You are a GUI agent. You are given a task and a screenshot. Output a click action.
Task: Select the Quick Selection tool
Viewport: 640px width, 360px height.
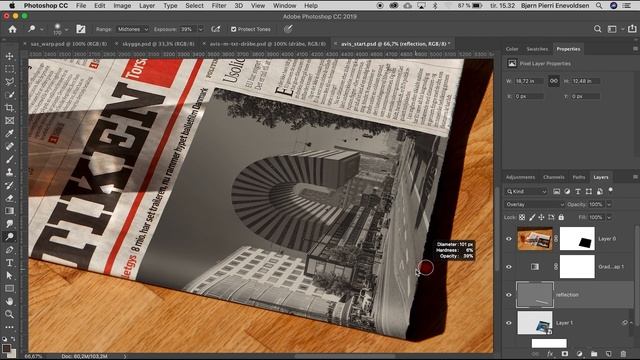pos(9,95)
